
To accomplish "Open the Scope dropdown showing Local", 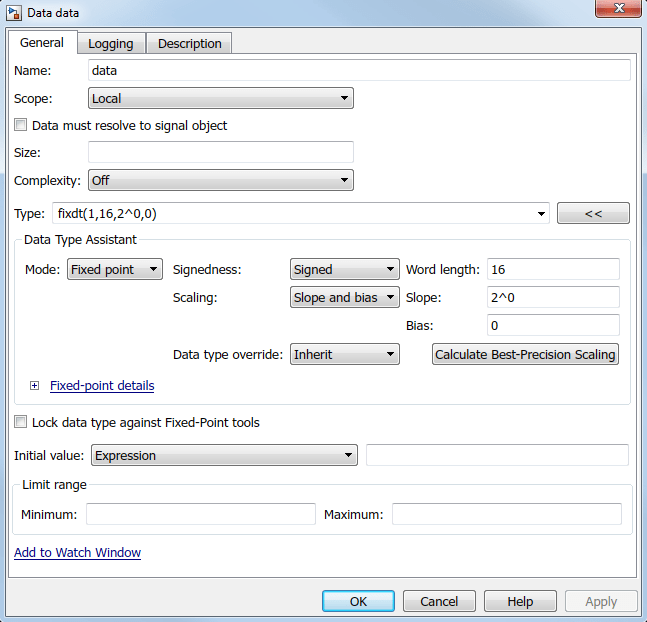I will click(x=221, y=98).
